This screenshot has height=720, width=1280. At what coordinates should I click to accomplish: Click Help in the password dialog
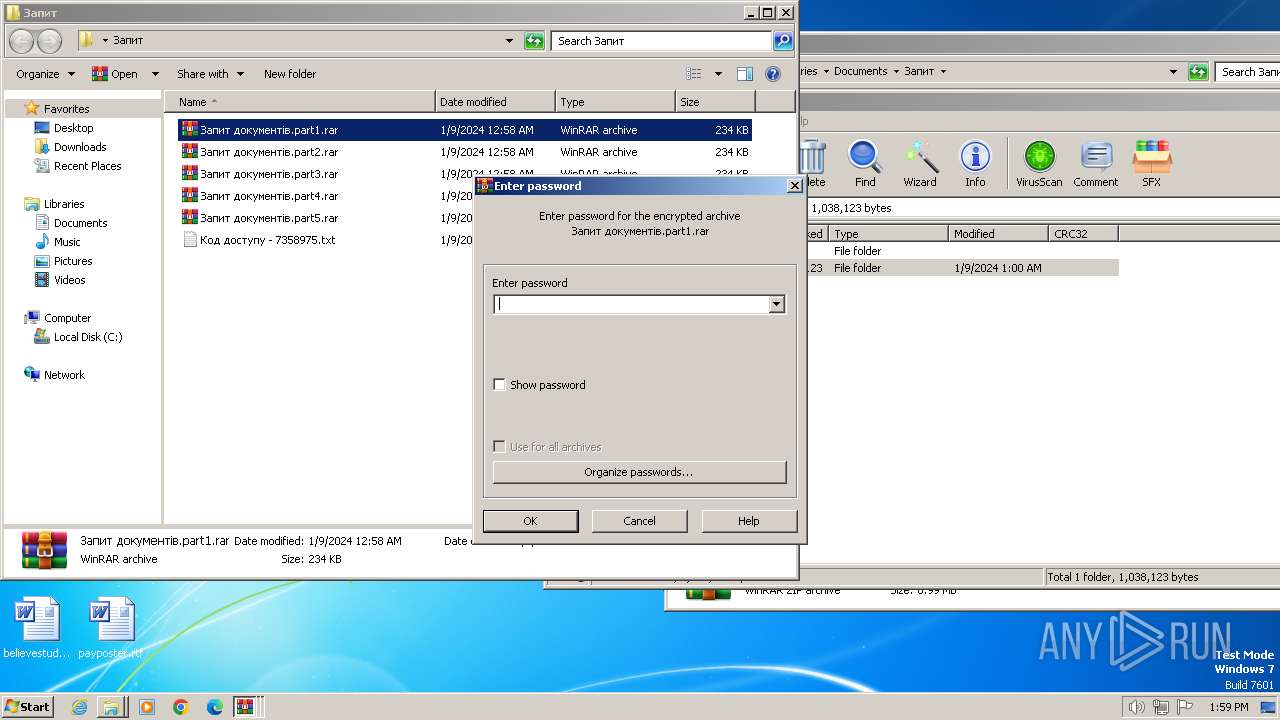[749, 521]
